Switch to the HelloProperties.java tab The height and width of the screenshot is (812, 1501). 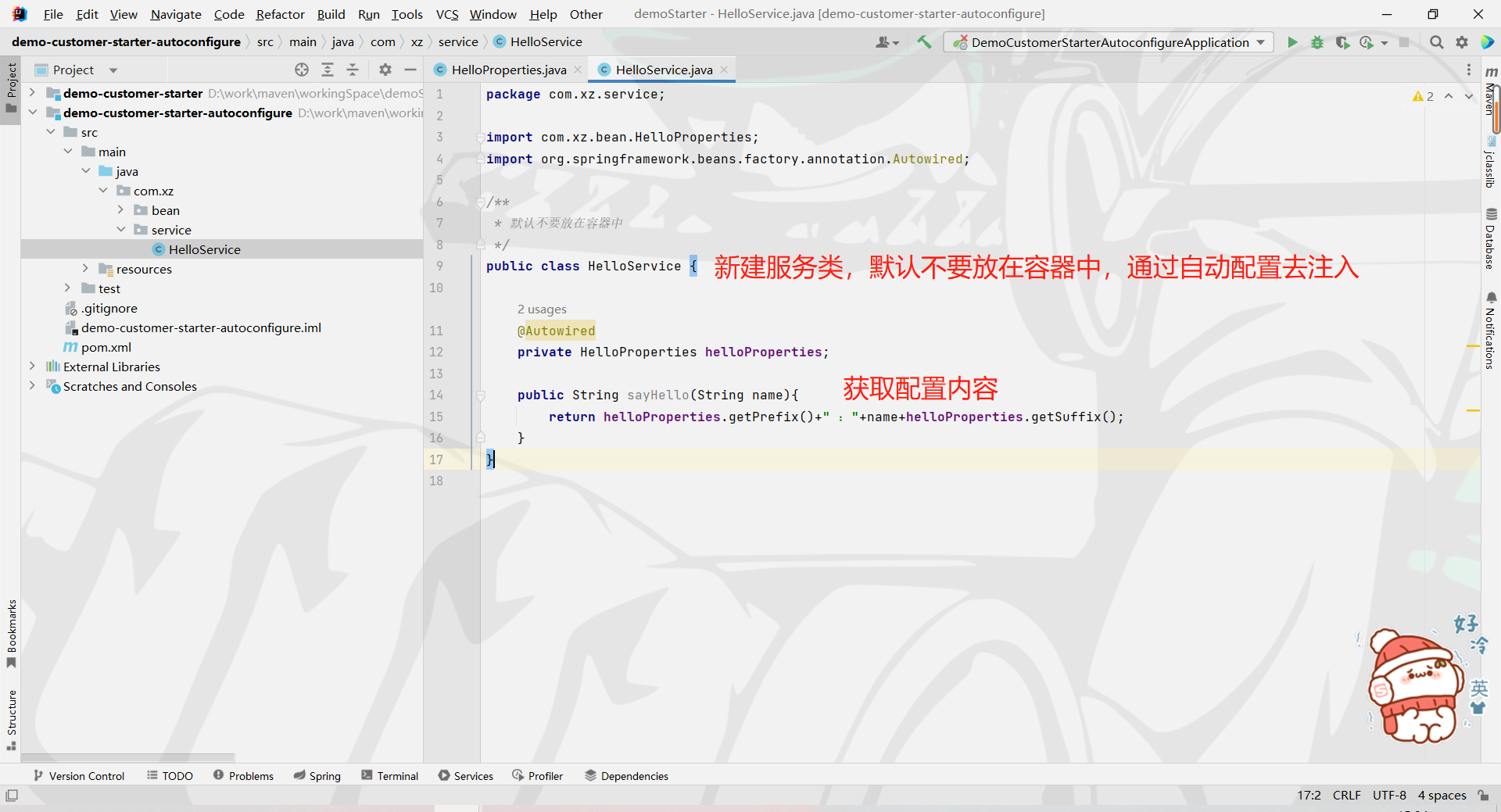[508, 69]
